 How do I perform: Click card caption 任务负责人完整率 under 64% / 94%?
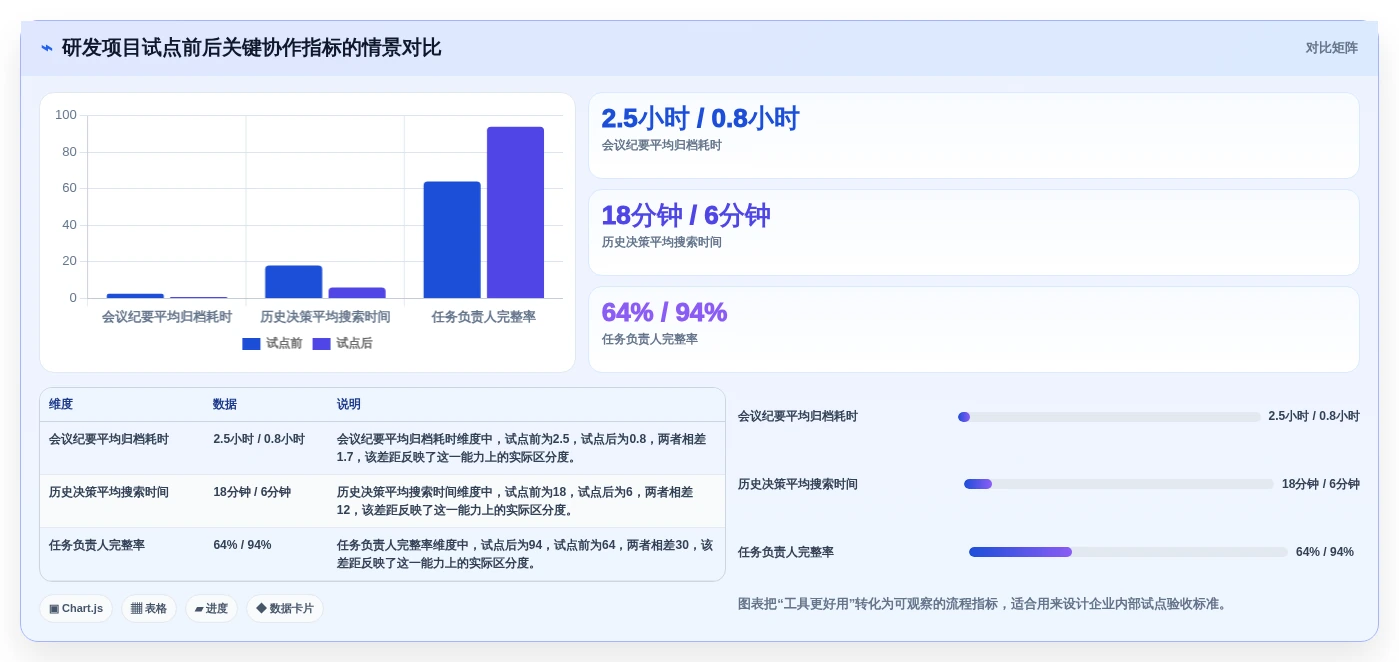650,339
